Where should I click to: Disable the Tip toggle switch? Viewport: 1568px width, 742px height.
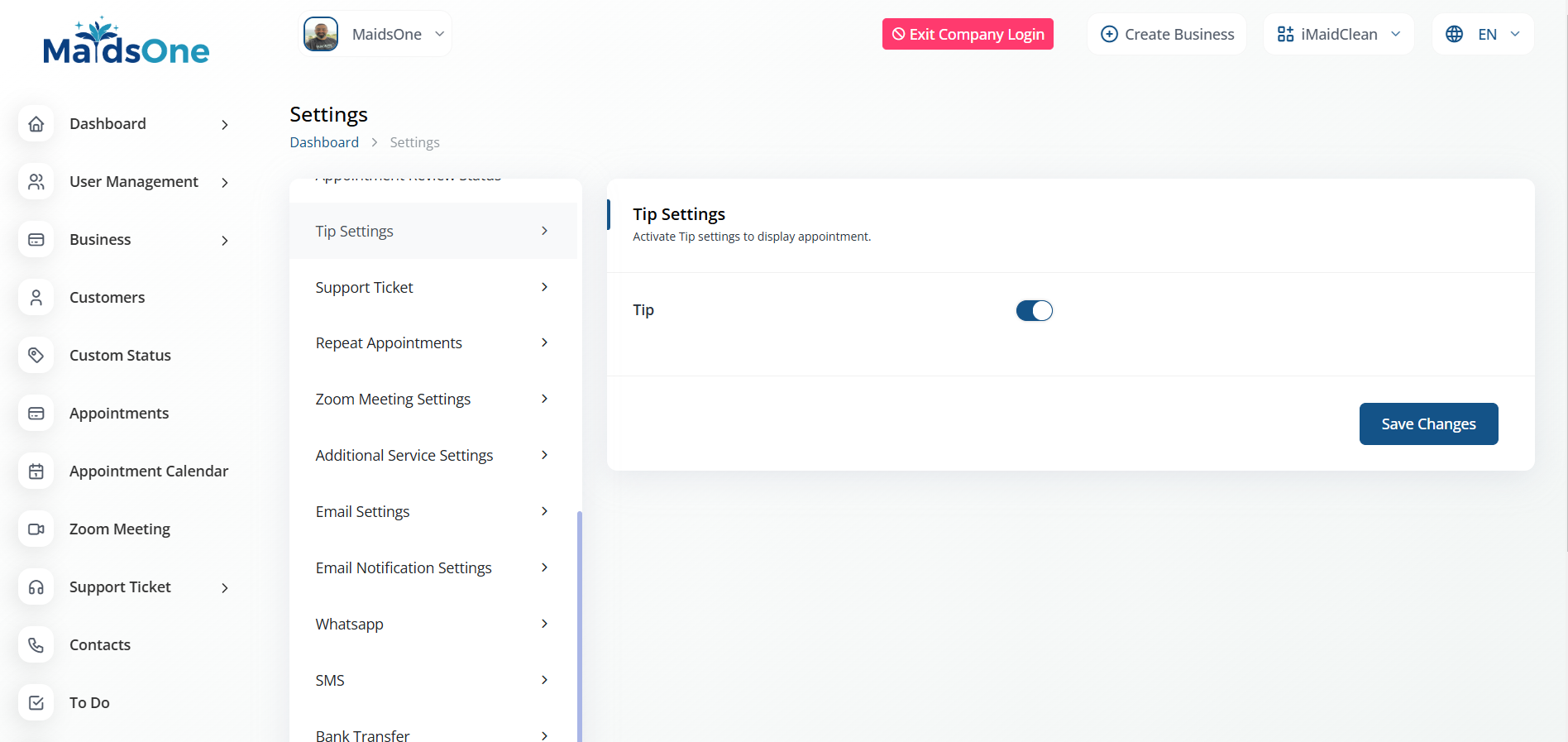tap(1034, 311)
